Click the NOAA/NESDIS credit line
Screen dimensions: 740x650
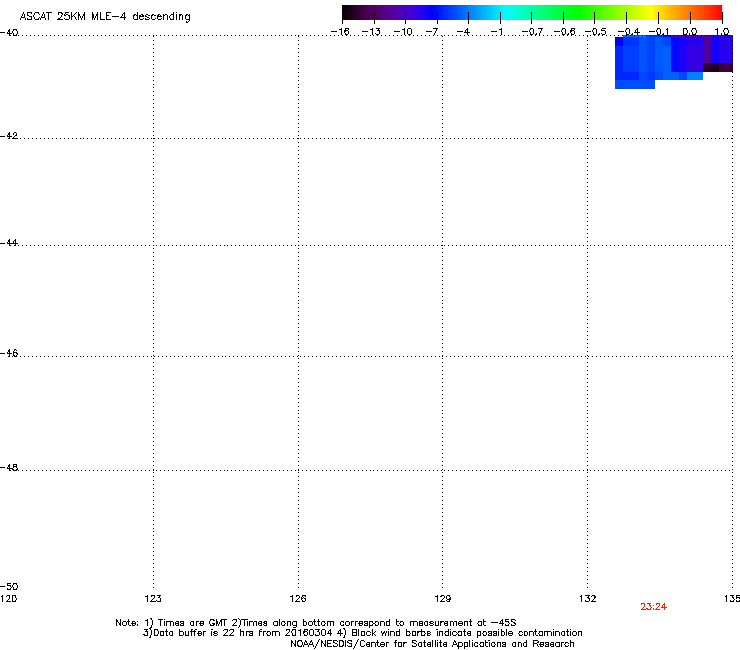pos(432,644)
